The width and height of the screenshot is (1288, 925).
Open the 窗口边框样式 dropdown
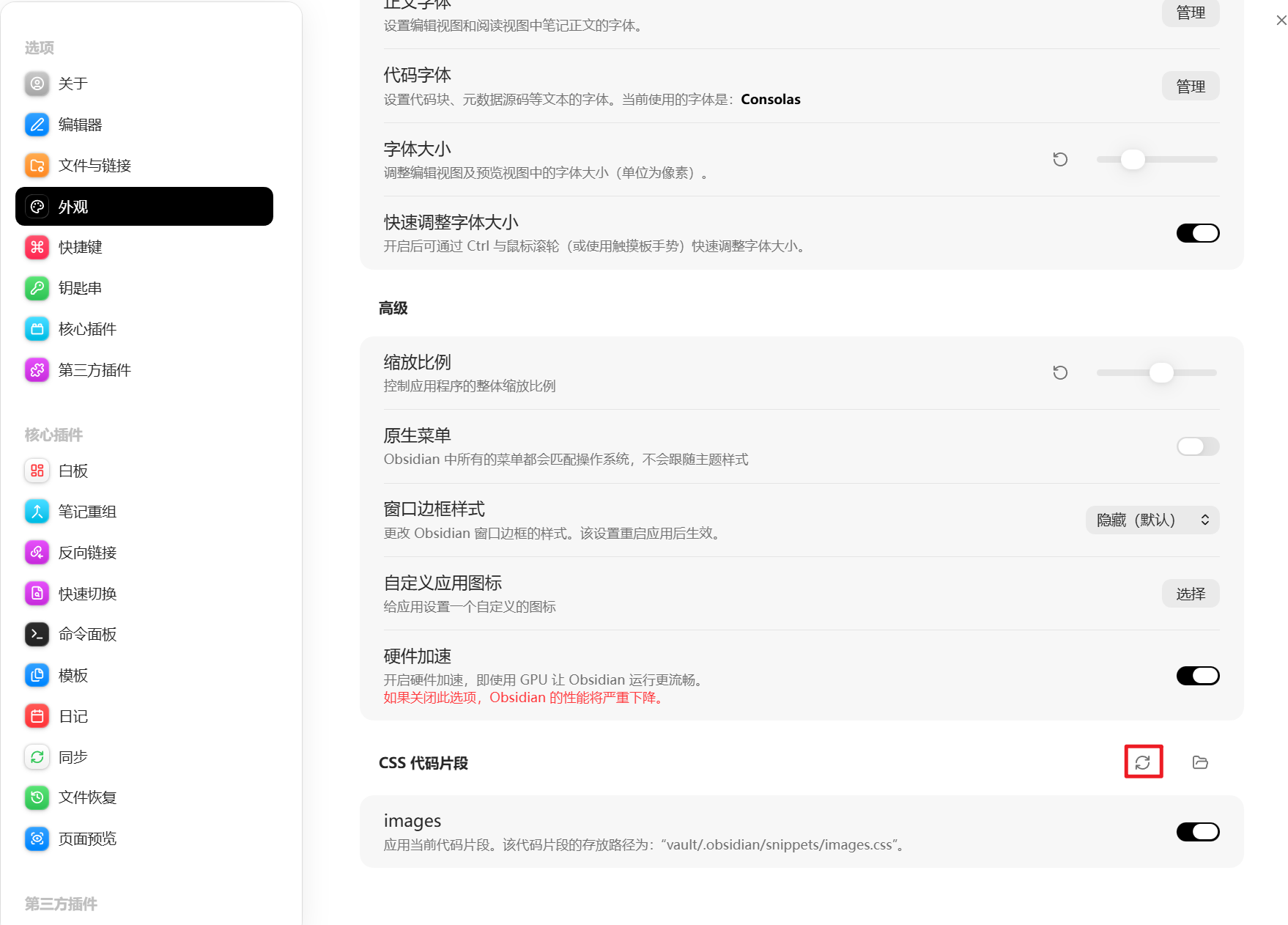pos(1152,520)
